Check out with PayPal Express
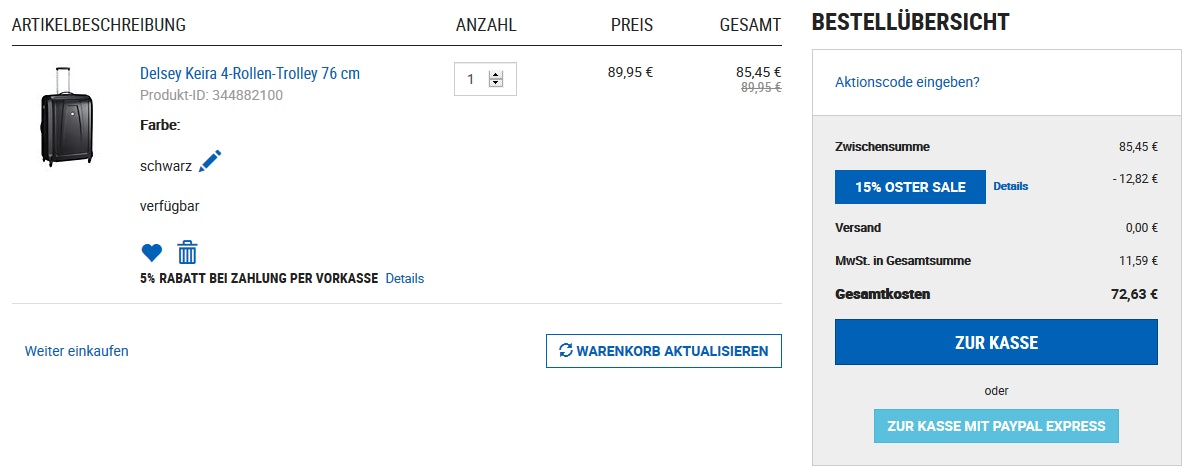The height and width of the screenshot is (474, 1189). point(996,426)
